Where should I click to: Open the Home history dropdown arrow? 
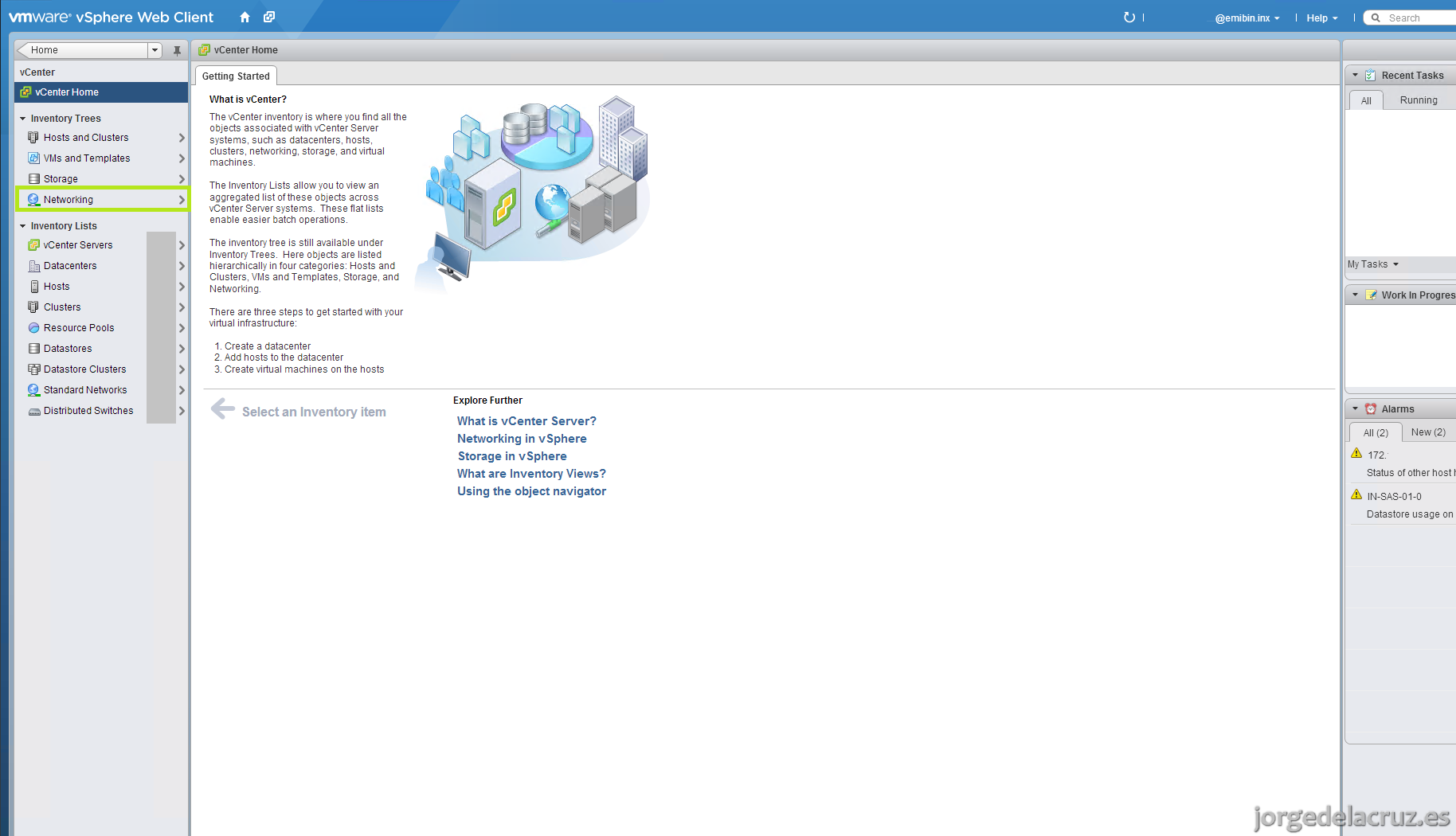tap(155, 50)
